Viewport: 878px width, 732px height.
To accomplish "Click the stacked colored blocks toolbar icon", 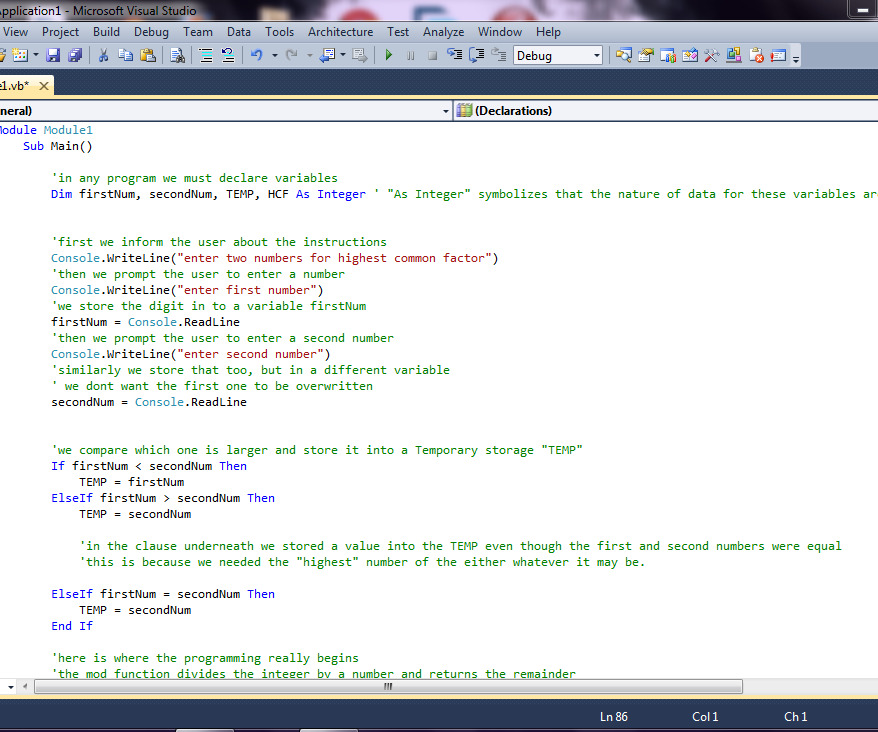I will (734, 55).
